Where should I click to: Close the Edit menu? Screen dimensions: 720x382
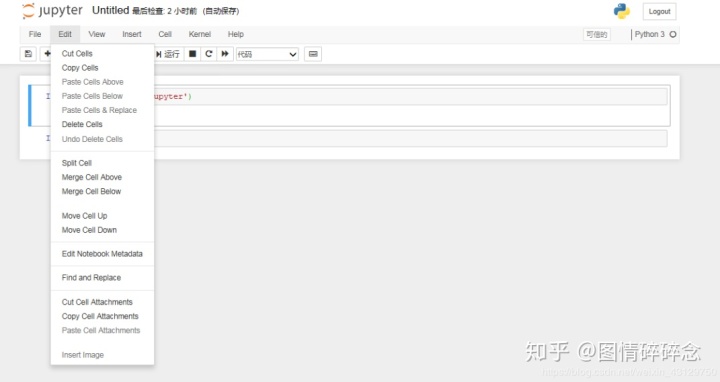[65, 34]
